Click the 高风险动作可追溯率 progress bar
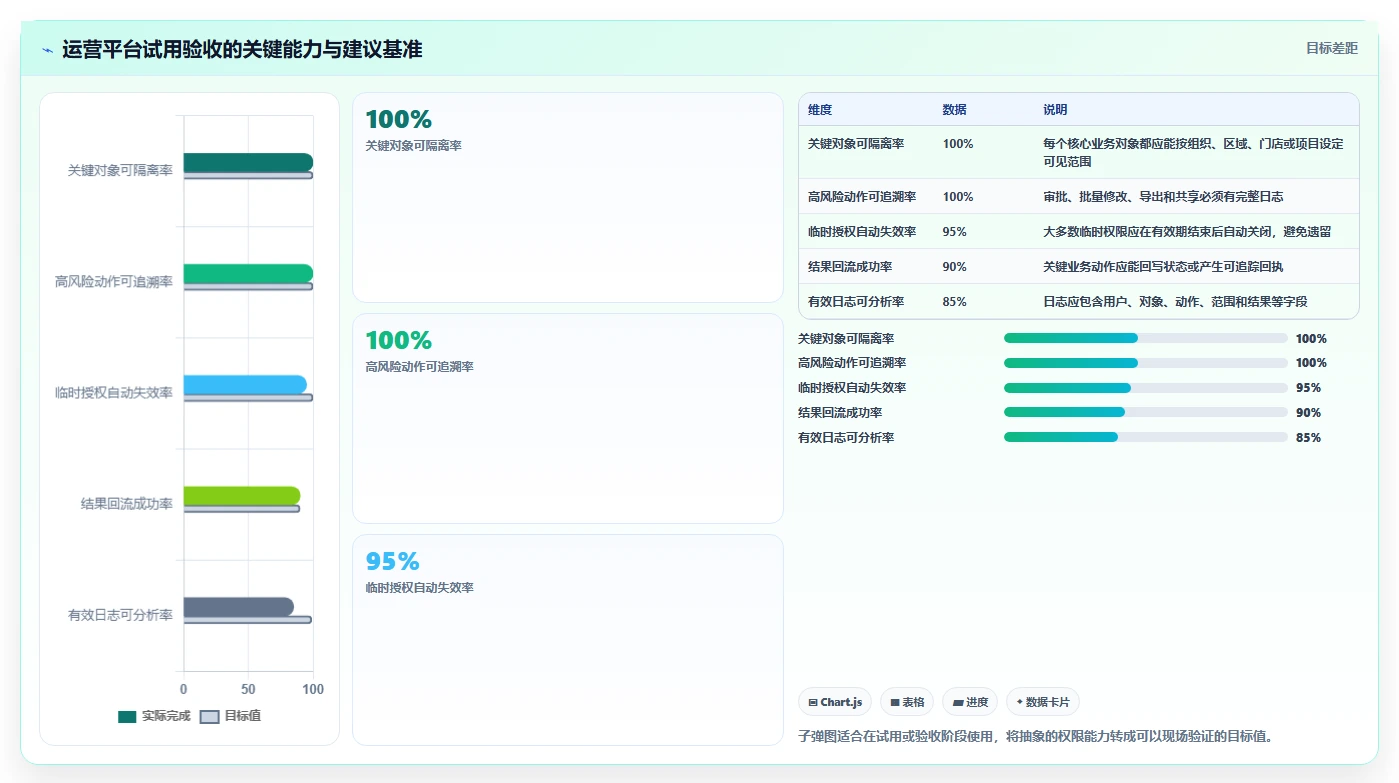This screenshot has height=783, width=1399. pos(1146,363)
